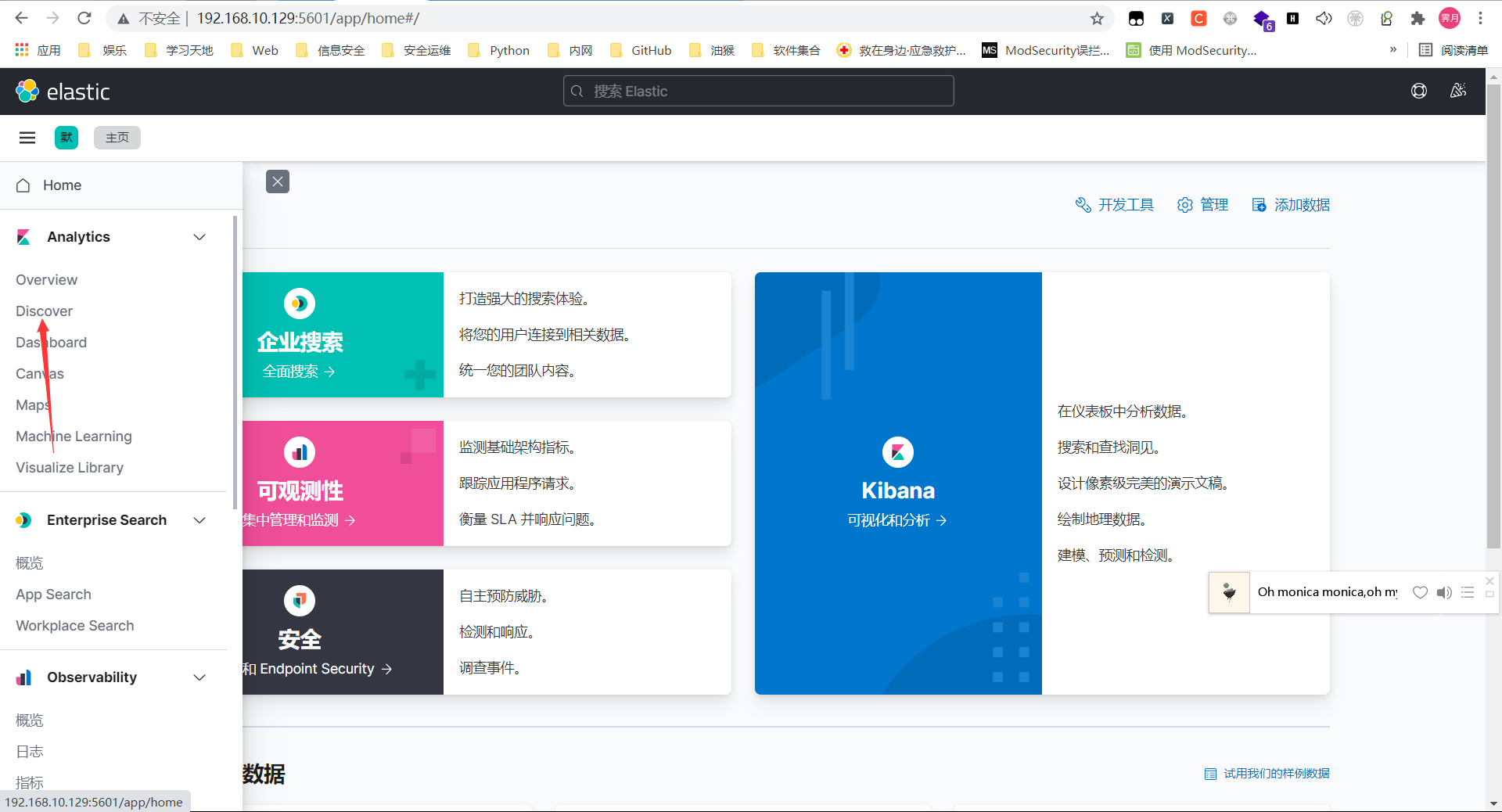Collapse the Observability section
1502x812 pixels.
coord(199,677)
